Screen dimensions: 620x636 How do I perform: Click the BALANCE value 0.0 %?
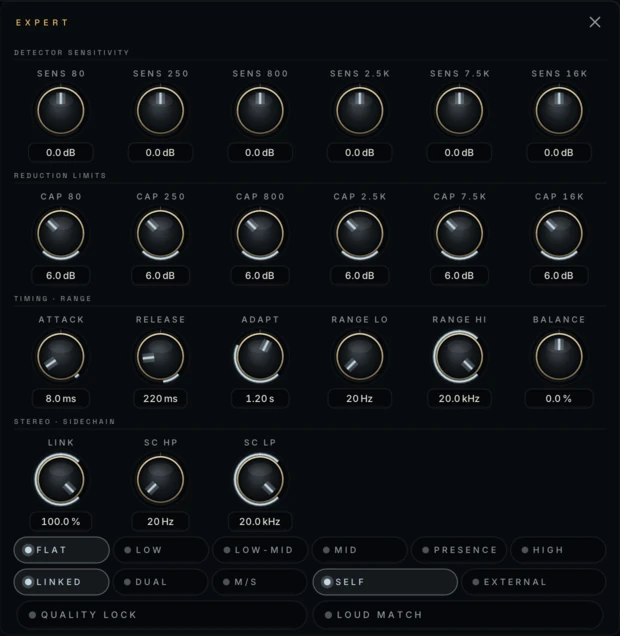(x=559, y=398)
